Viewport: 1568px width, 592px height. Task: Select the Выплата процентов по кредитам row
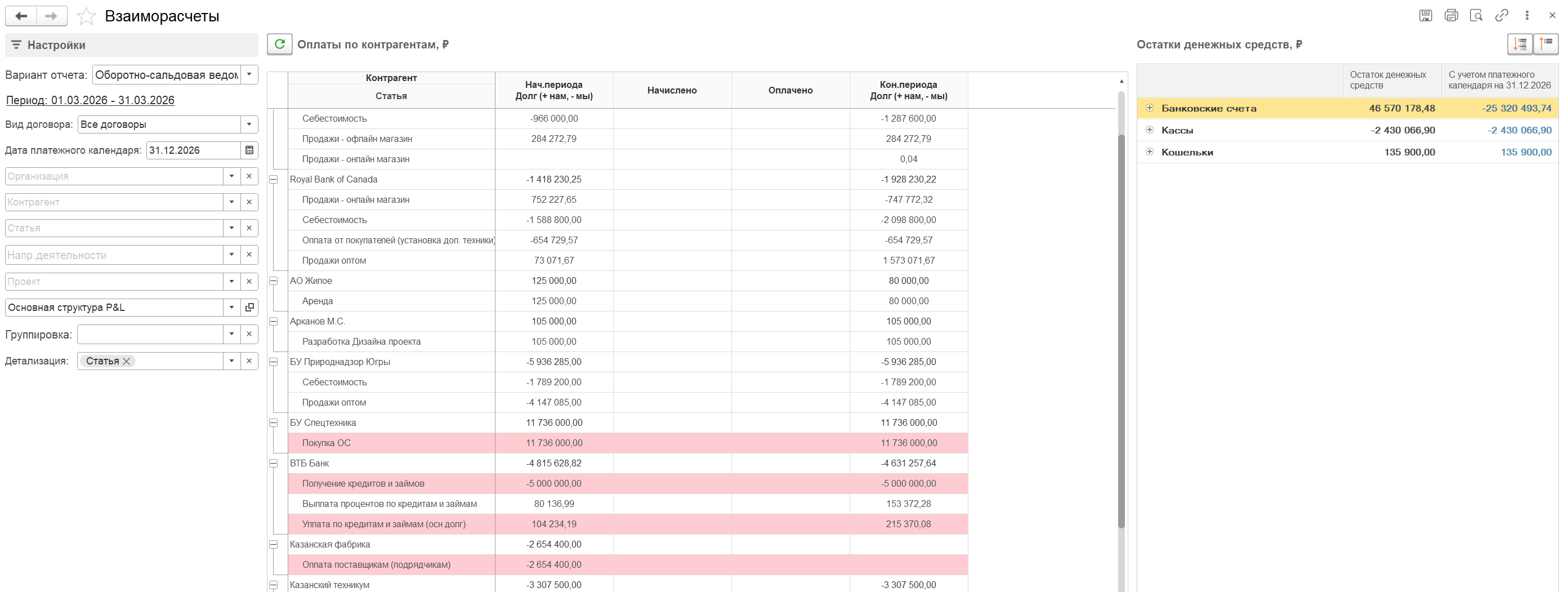click(628, 504)
